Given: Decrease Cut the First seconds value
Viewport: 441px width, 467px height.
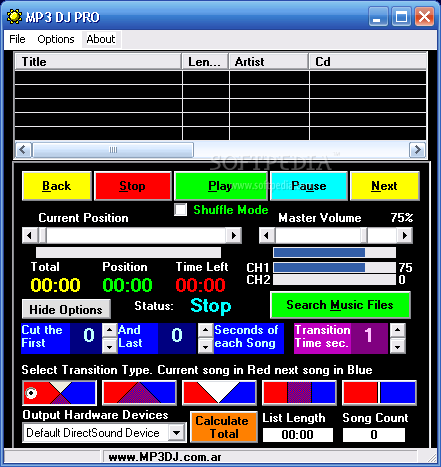Looking at the screenshot, I should [x=109, y=346].
